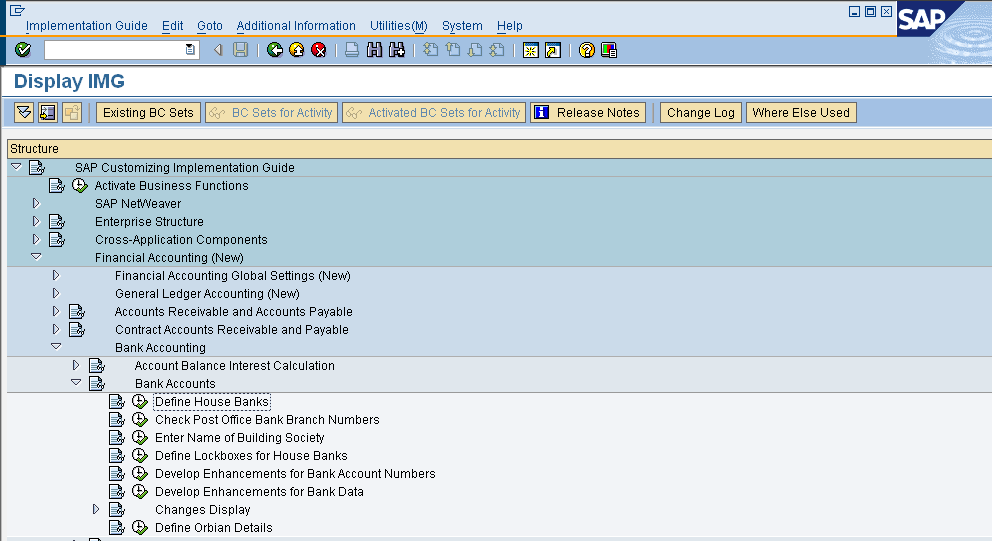Click the Previous Page icon

tap(452, 50)
